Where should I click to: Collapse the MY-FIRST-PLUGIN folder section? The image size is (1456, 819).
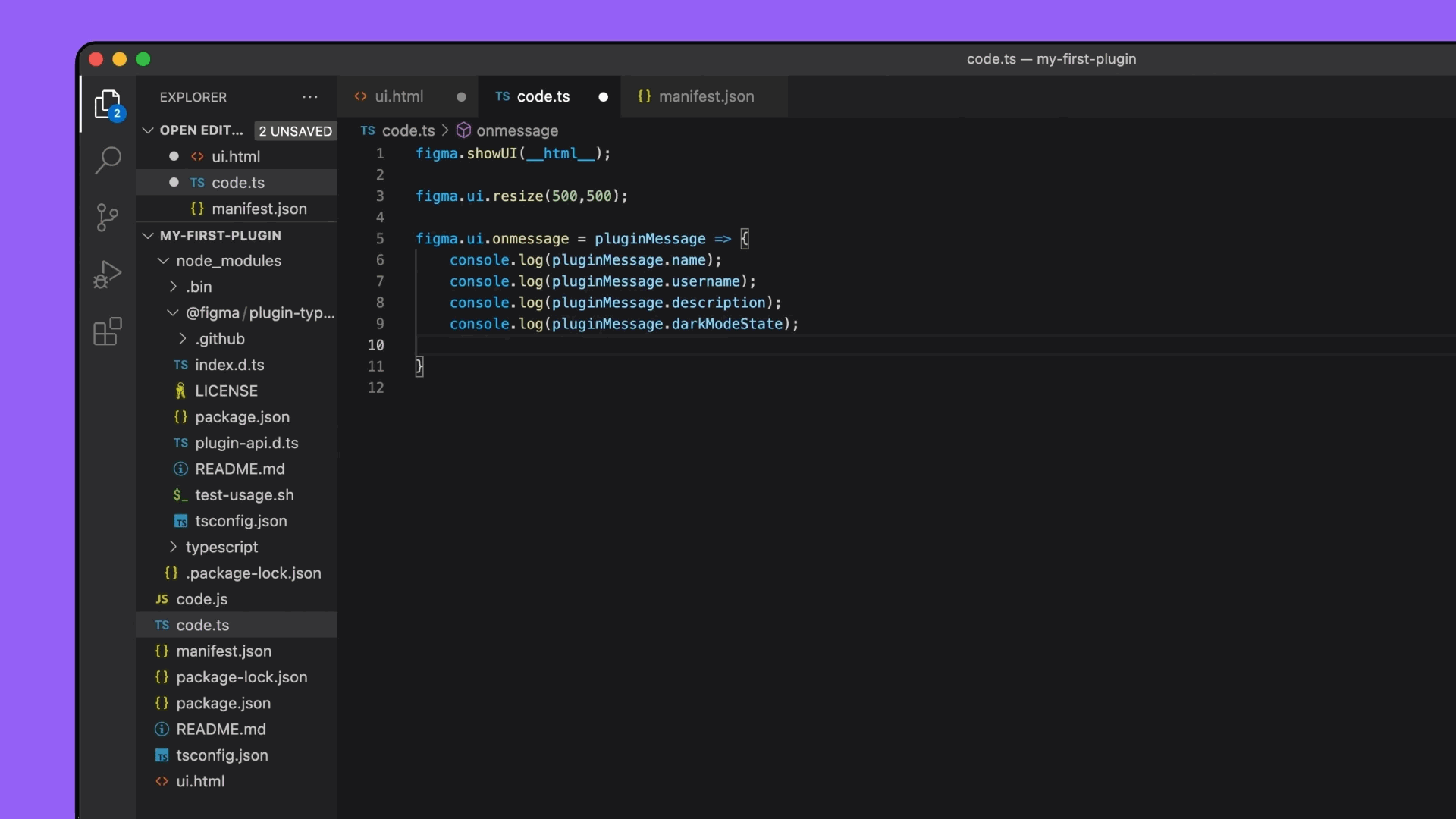(x=148, y=236)
